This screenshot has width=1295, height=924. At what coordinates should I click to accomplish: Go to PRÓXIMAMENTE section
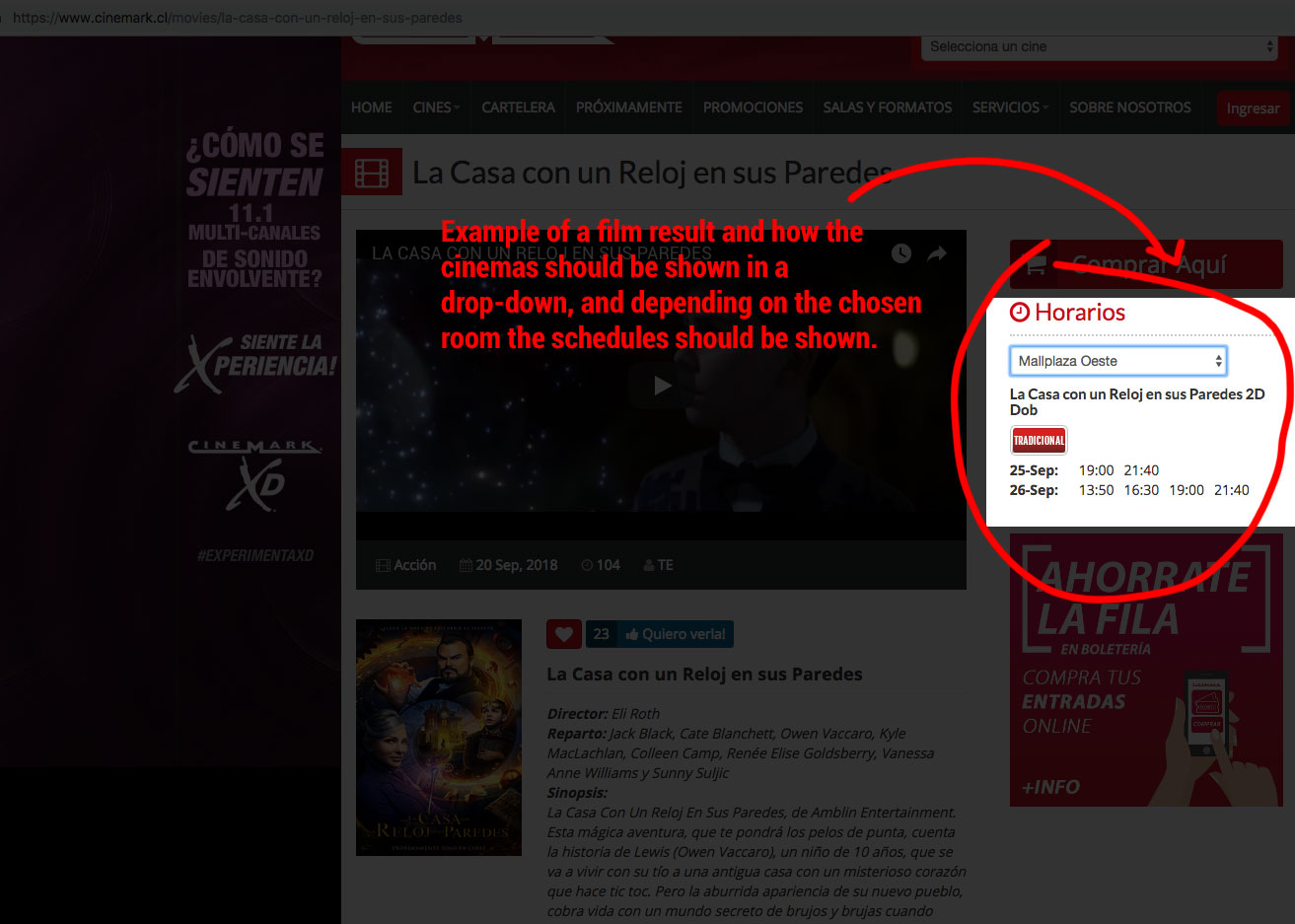tap(628, 107)
